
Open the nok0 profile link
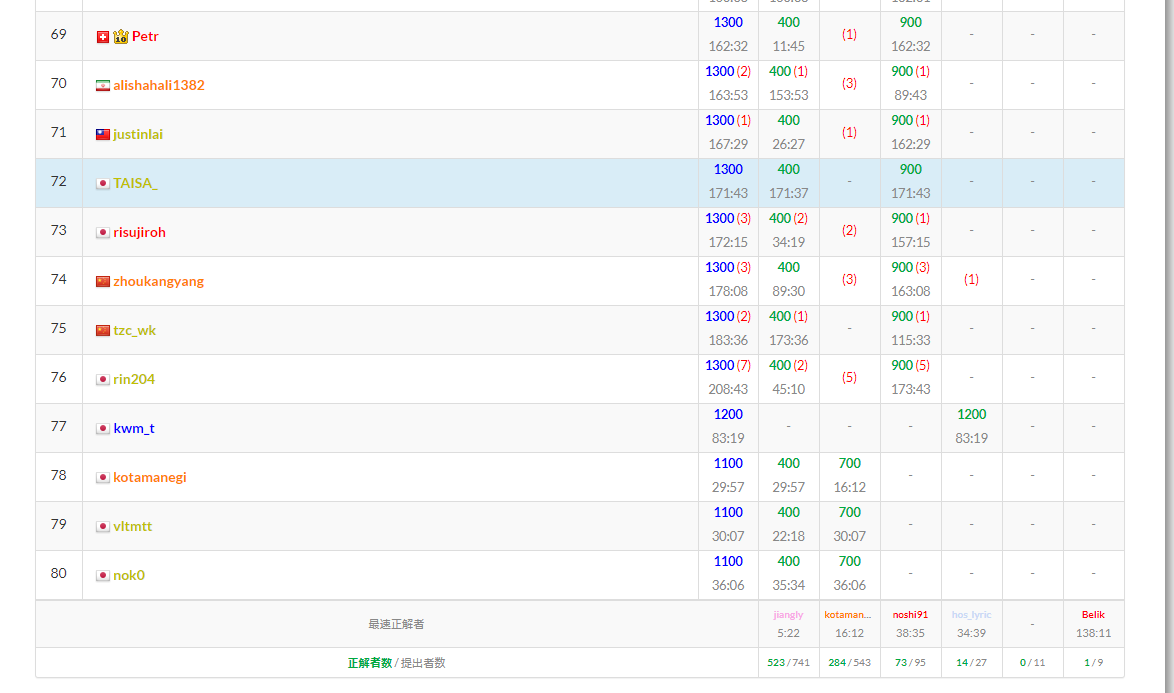(x=129, y=576)
